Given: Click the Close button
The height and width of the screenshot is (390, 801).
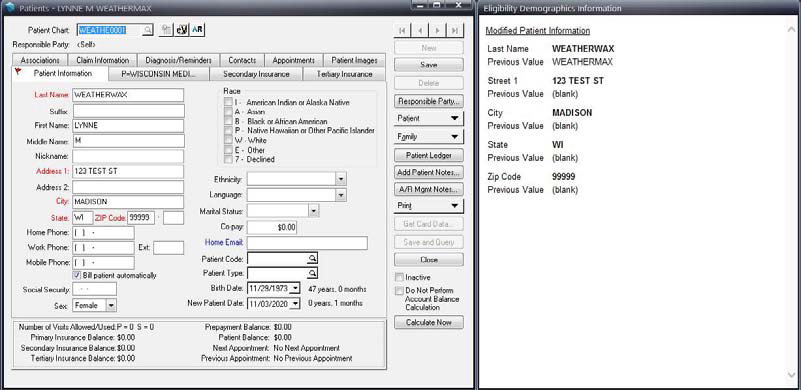Looking at the screenshot, I should [429, 259].
